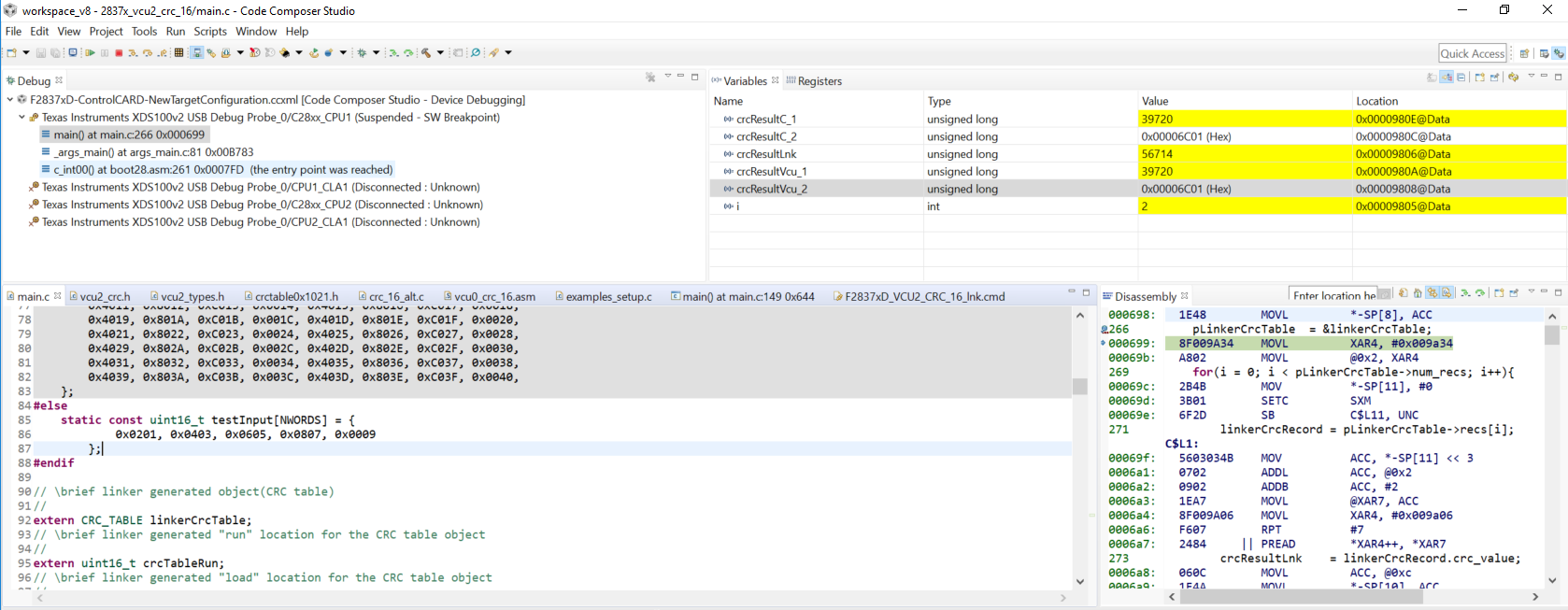Screen dimensions: 1568x610
Task: Click the Value column header in Variables
Action: coord(1245,101)
